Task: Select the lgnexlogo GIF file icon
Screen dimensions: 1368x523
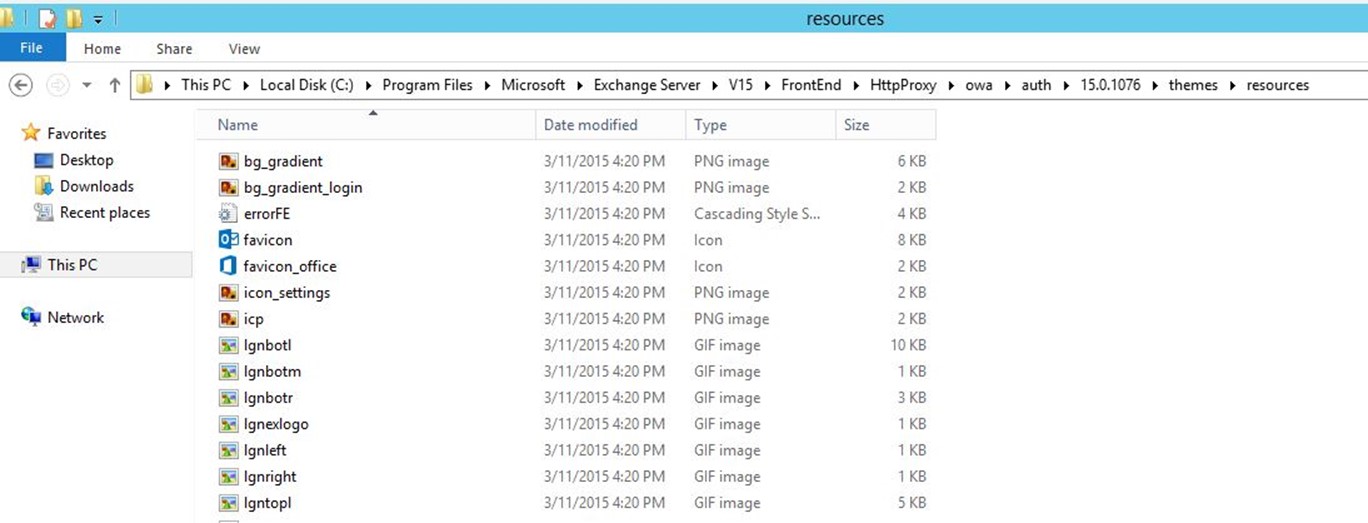Action: [228, 424]
